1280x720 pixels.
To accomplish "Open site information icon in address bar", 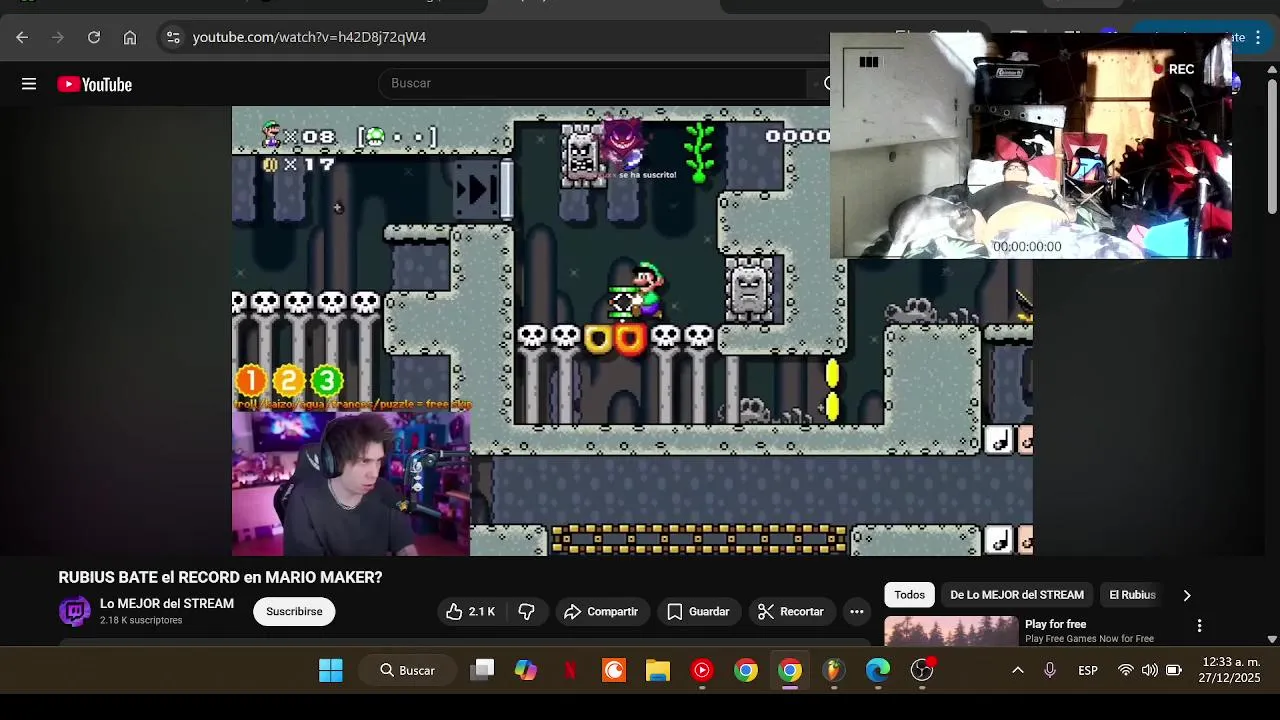I will [x=173, y=37].
